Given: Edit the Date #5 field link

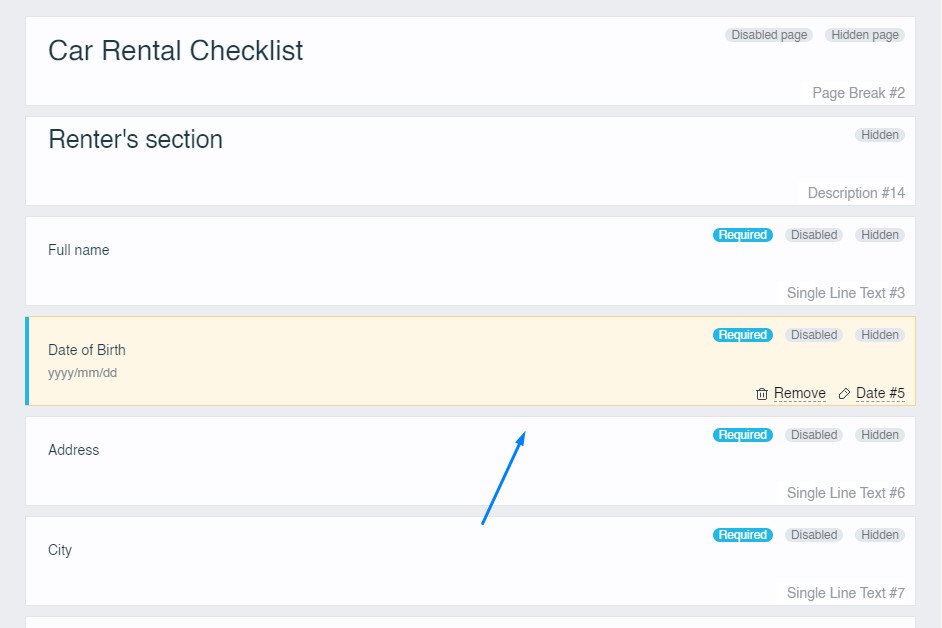Looking at the screenshot, I should 880,393.
